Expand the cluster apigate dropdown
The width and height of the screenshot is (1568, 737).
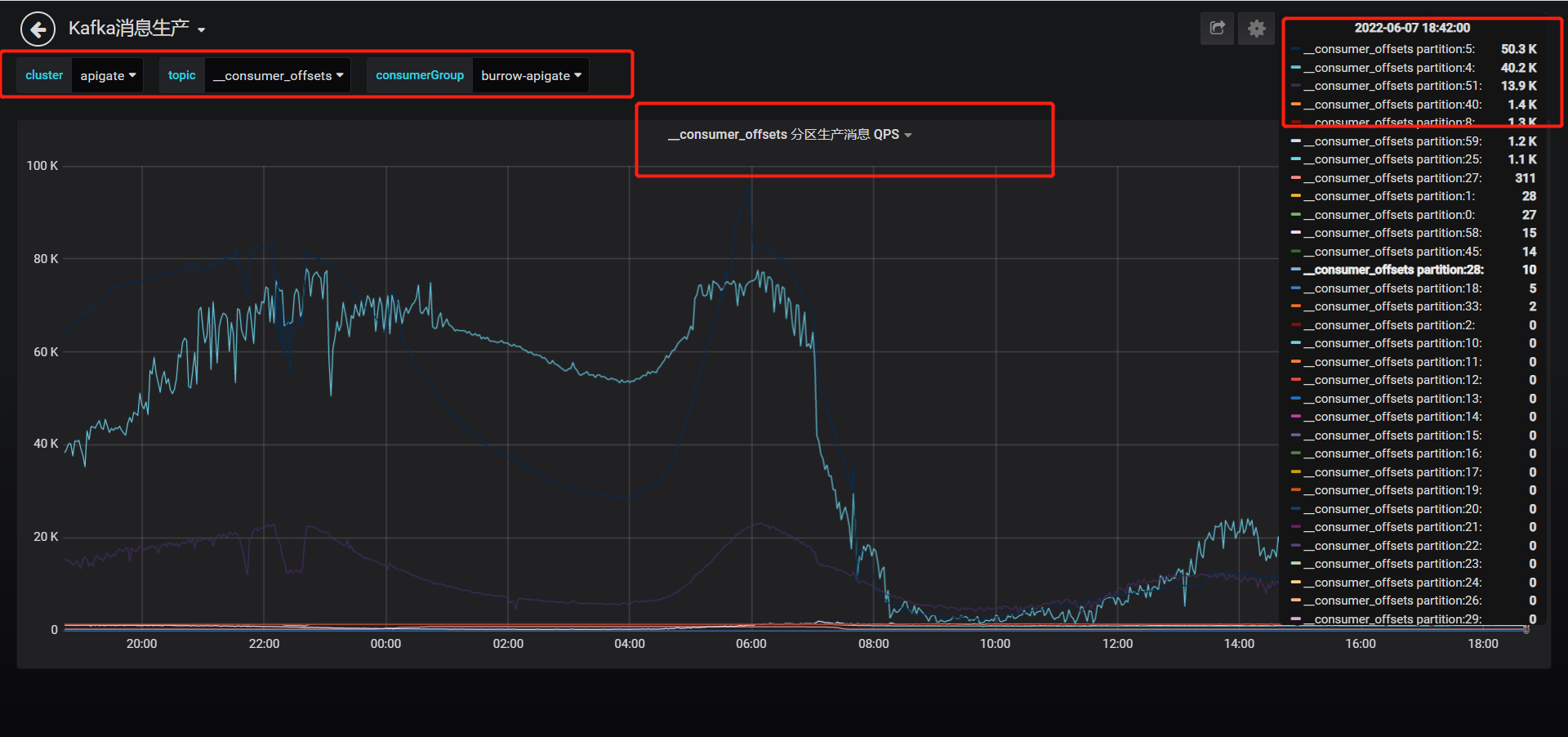[x=108, y=75]
